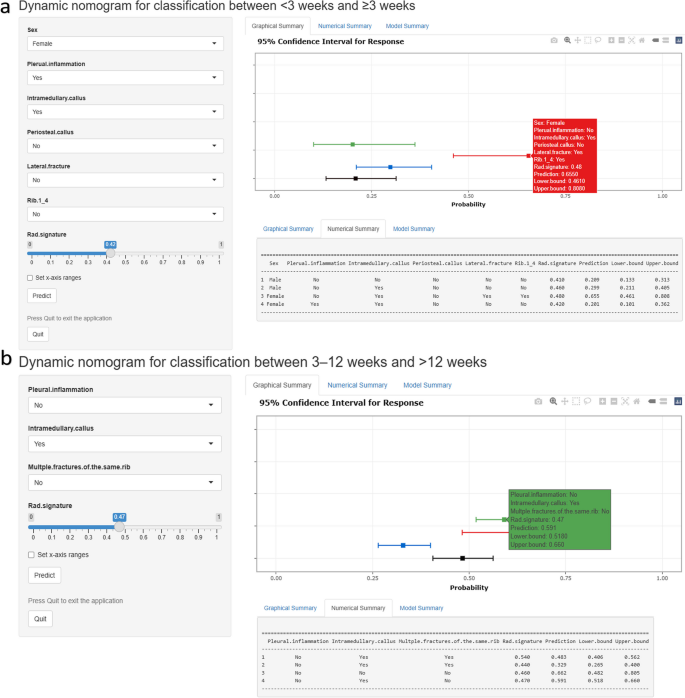This screenshot has width=685, height=698.
Task: Activate the pan tool in panel a plot toolbar
Action: click(578, 40)
